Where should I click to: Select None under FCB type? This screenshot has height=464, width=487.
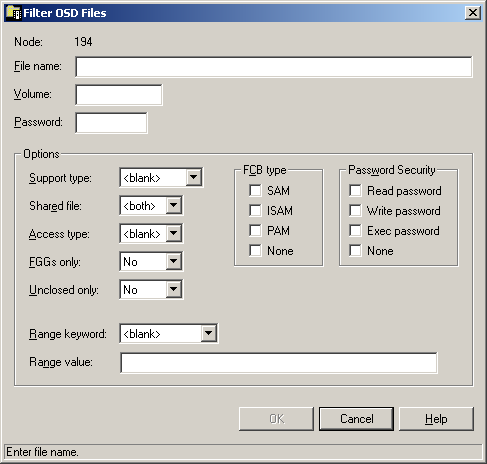[x=255, y=251]
